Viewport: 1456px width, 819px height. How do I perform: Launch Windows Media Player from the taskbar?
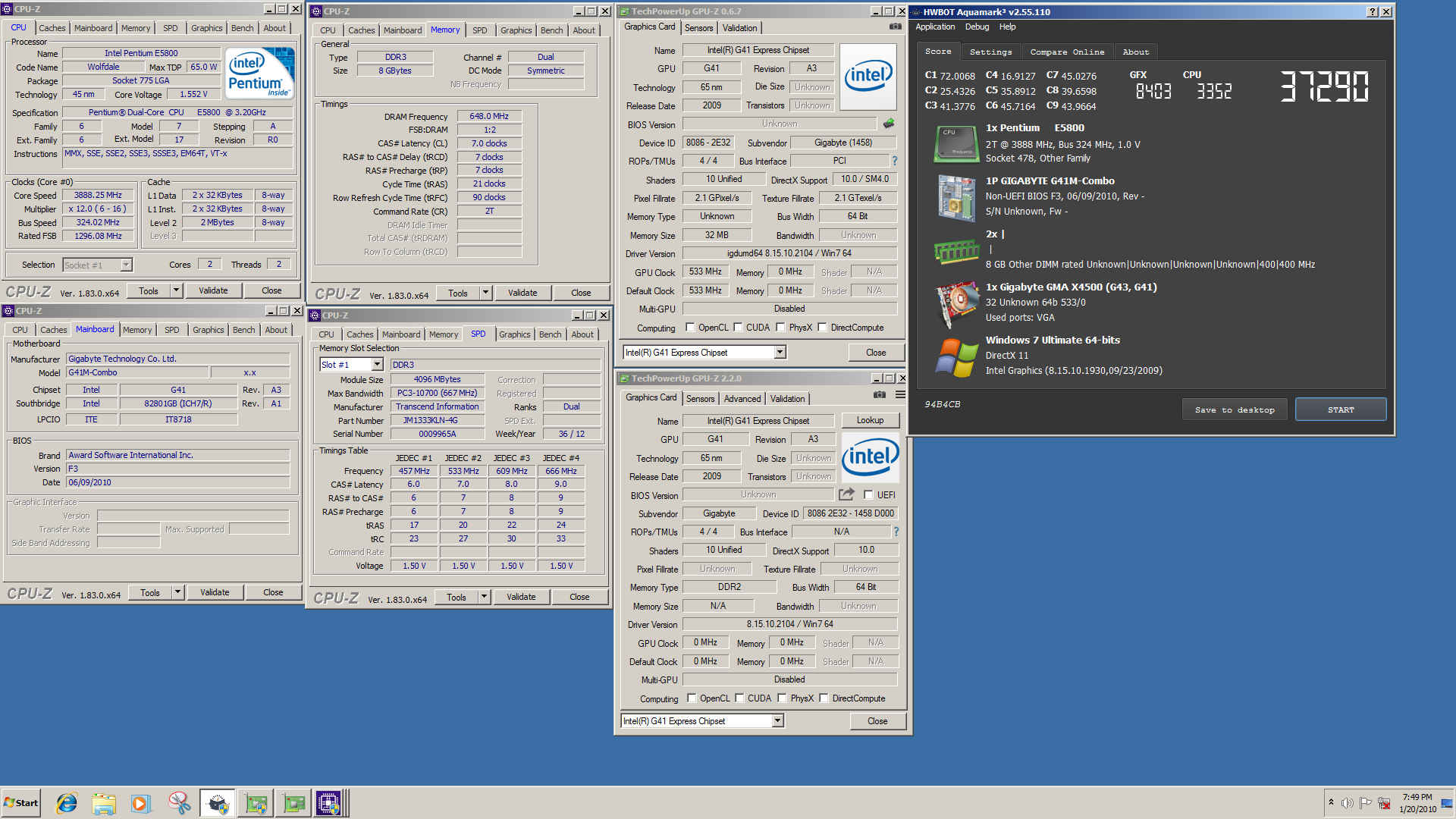tap(141, 803)
